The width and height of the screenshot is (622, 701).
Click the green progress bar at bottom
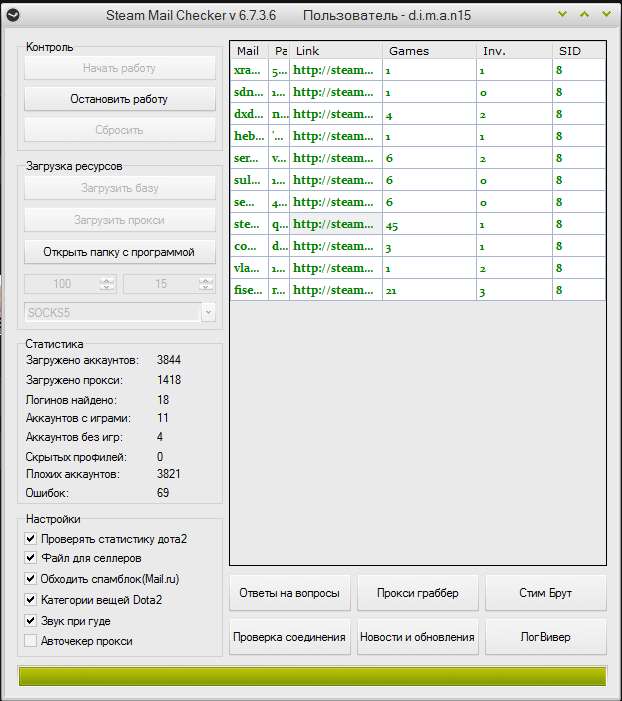click(x=312, y=676)
